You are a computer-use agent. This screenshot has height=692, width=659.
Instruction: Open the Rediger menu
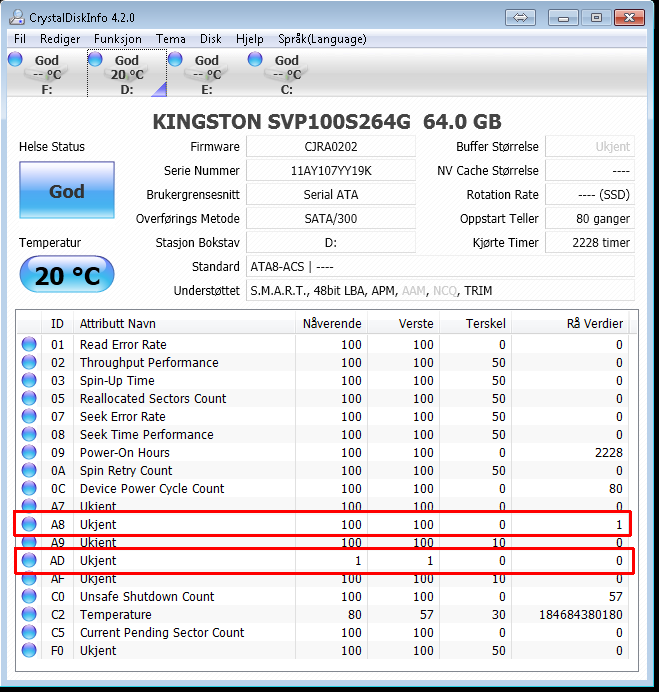coord(60,39)
